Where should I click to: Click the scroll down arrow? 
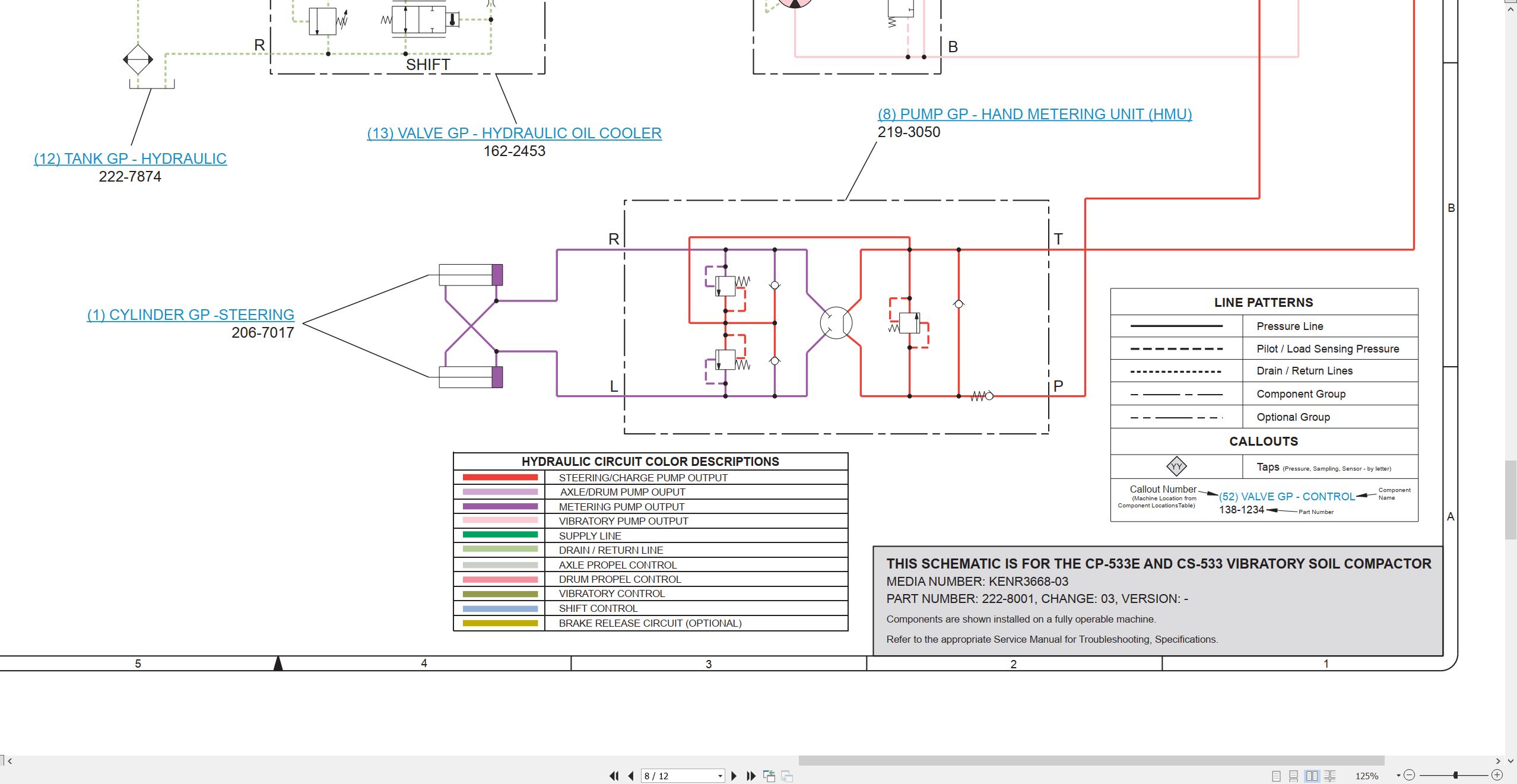point(1511,761)
